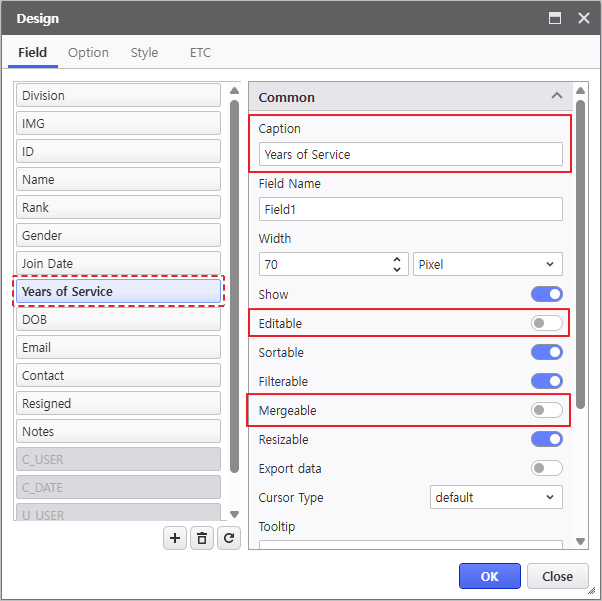Open the Pixel width unit dropdown
Screen dimensions: 602x601
click(x=487, y=265)
